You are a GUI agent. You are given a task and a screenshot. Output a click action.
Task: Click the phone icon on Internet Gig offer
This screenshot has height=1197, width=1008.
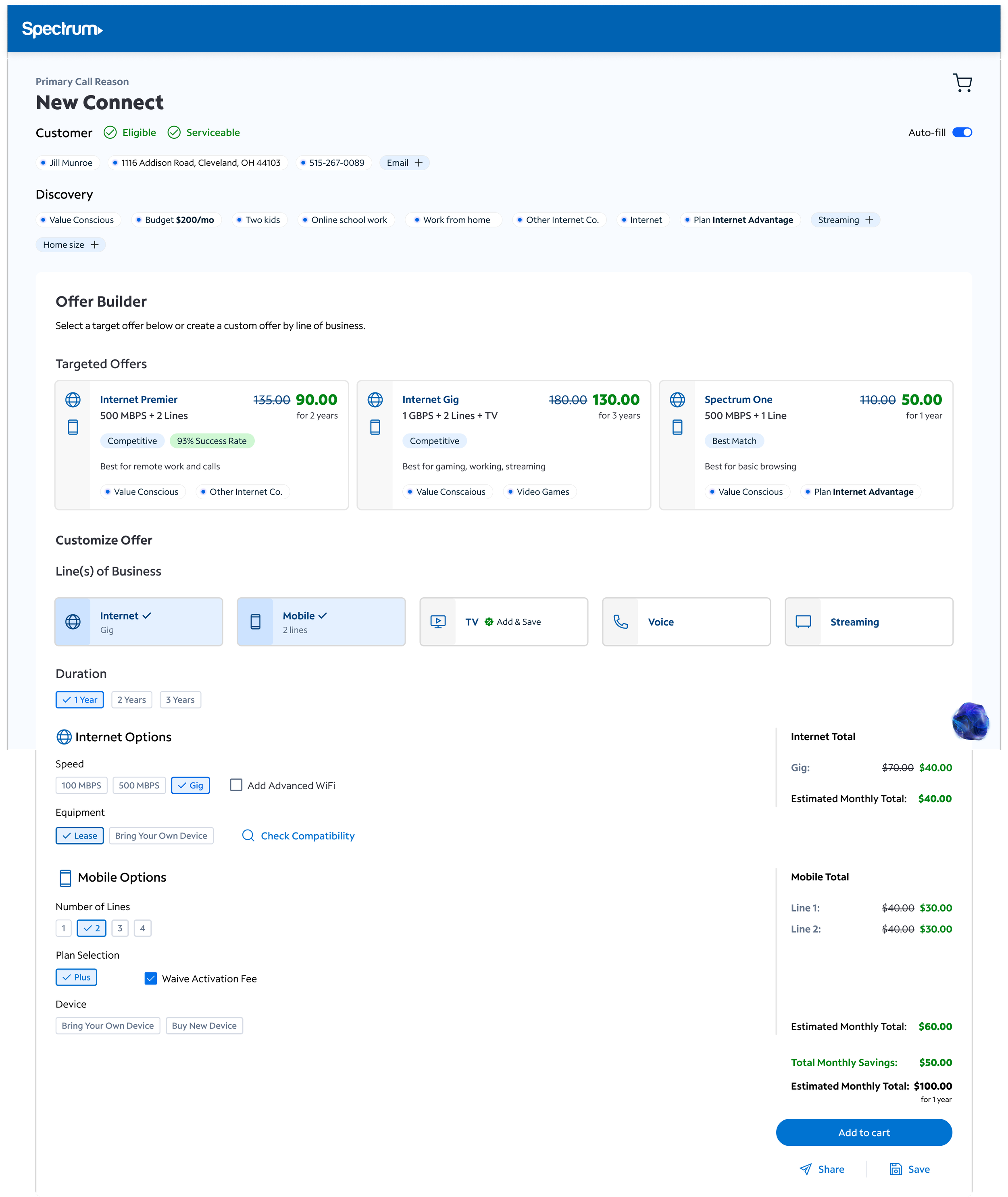pyautogui.click(x=375, y=427)
